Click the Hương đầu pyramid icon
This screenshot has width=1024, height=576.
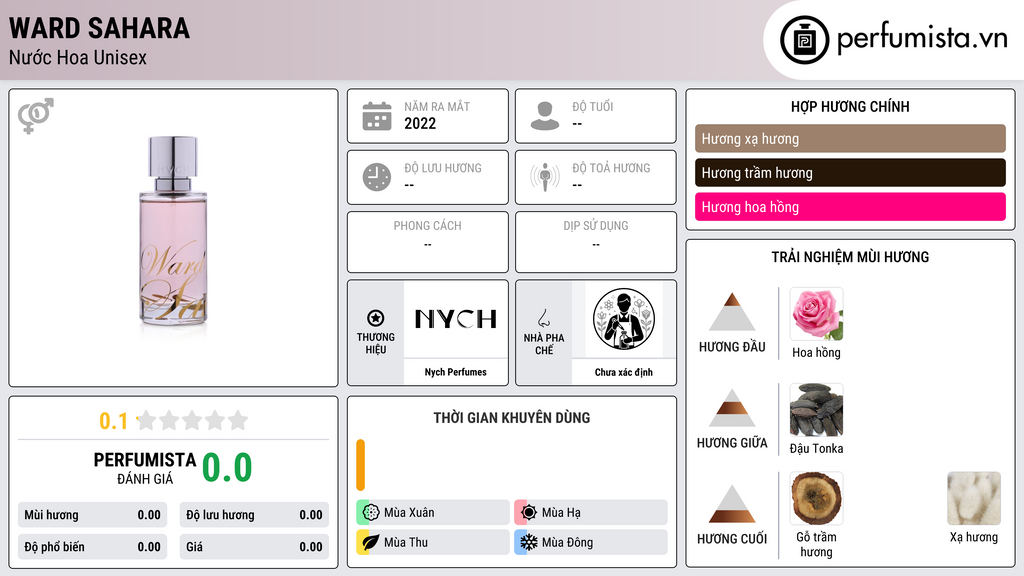click(732, 312)
